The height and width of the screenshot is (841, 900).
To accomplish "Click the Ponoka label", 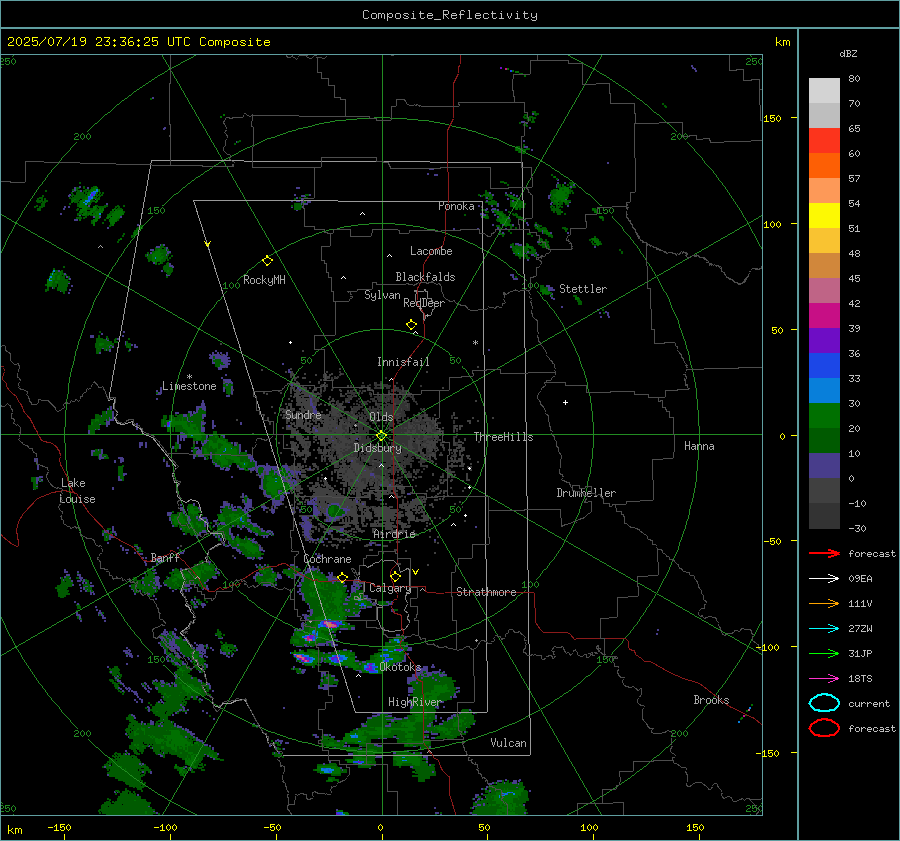I will (x=456, y=206).
